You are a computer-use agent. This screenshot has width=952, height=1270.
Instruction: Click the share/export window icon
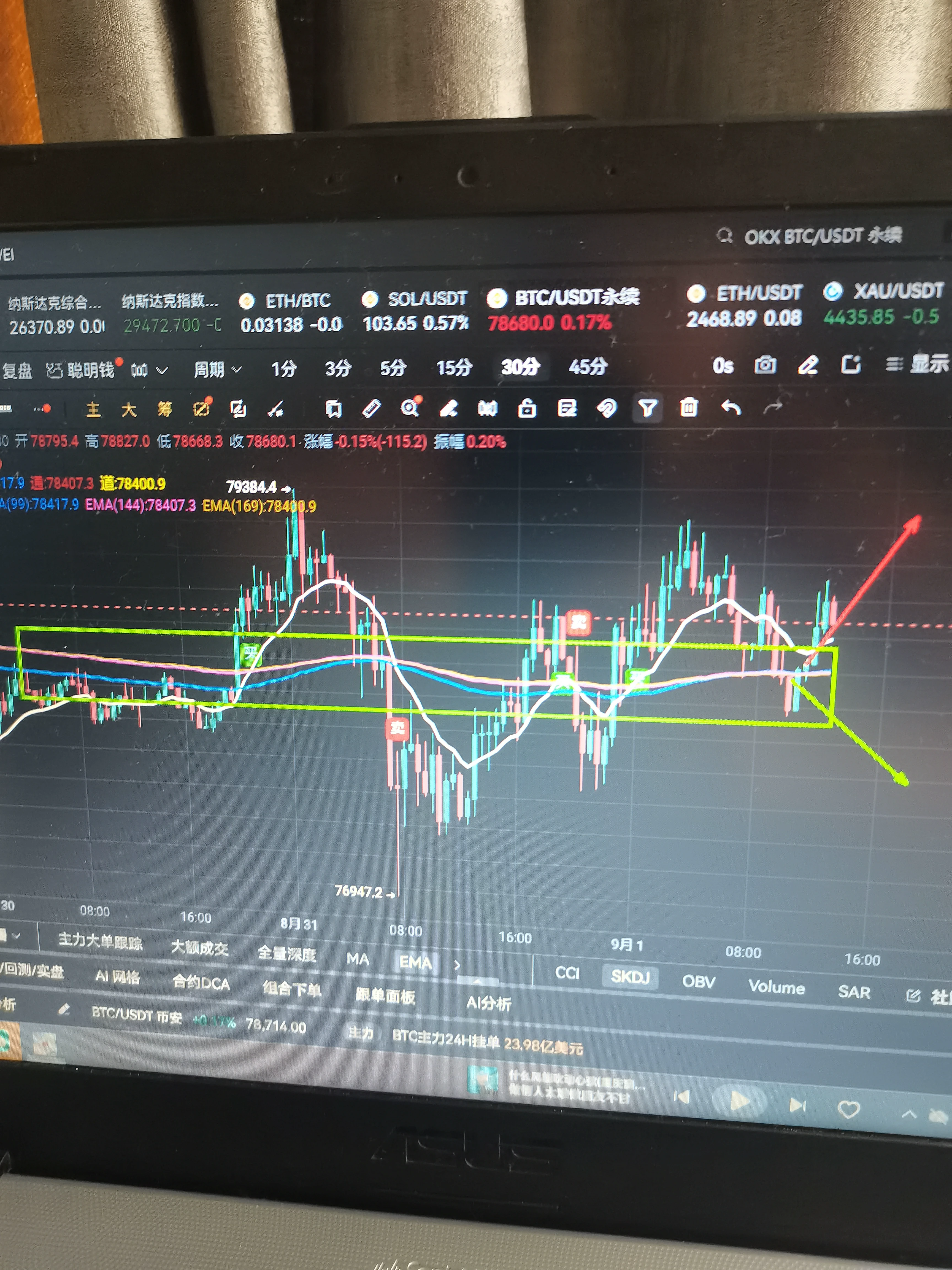pyautogui.click(x=850, y=364)
